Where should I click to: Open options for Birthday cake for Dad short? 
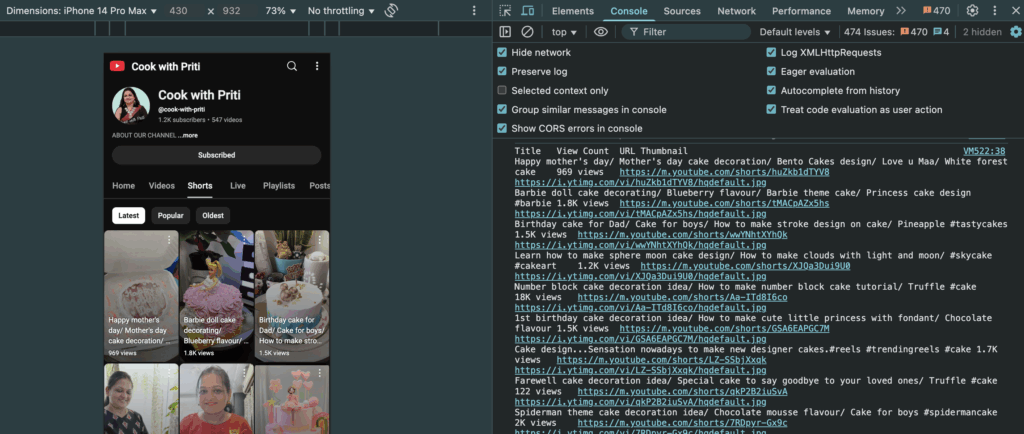click(320, 240)
